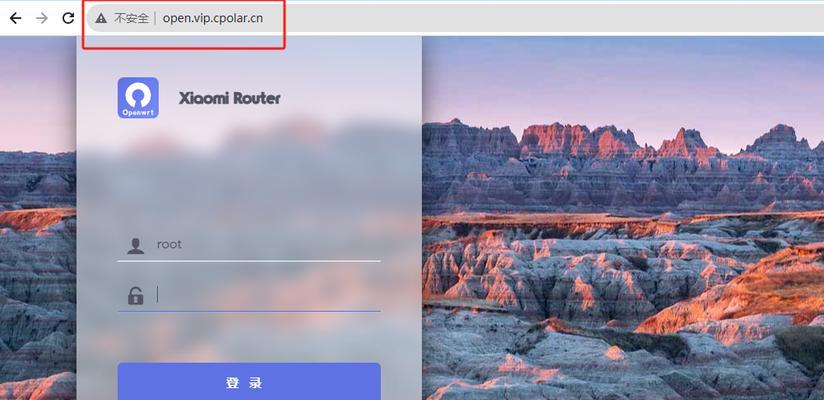Reload the page with the refresh icon
The width and height of the screenshot is (824, 400).
68,18
